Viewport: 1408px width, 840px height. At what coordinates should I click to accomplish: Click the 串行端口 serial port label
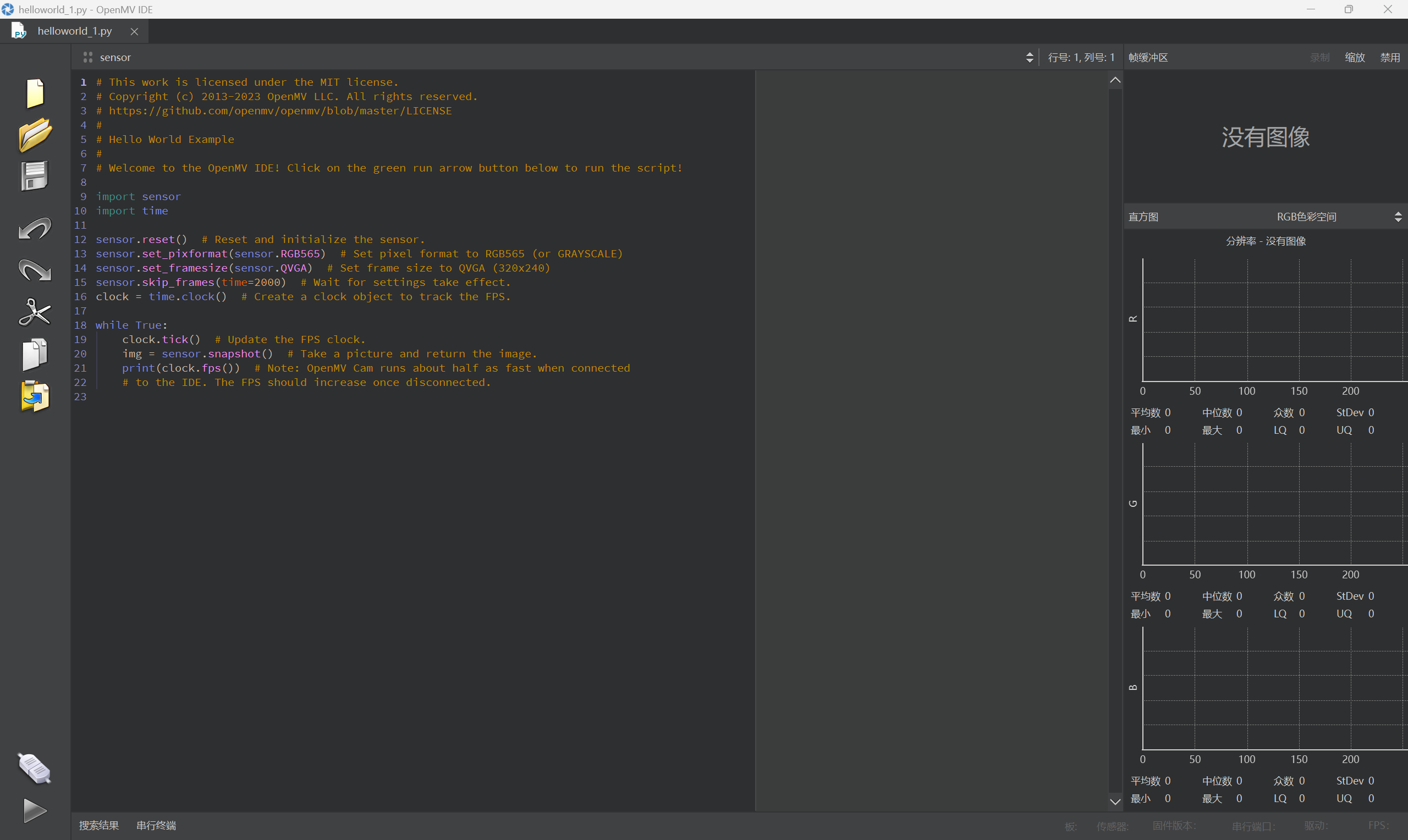tap(1254, 826)
